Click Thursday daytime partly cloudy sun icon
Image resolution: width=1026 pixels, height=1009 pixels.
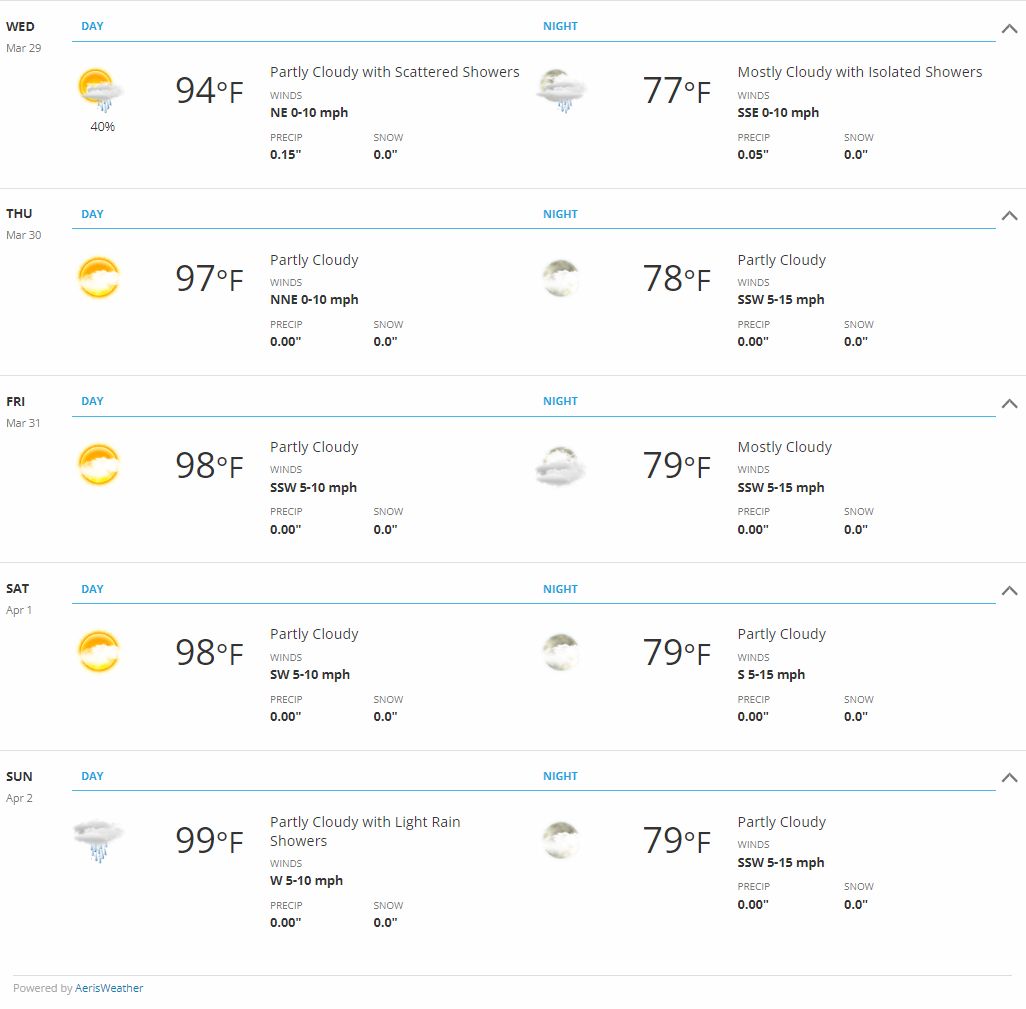(99, 277)
